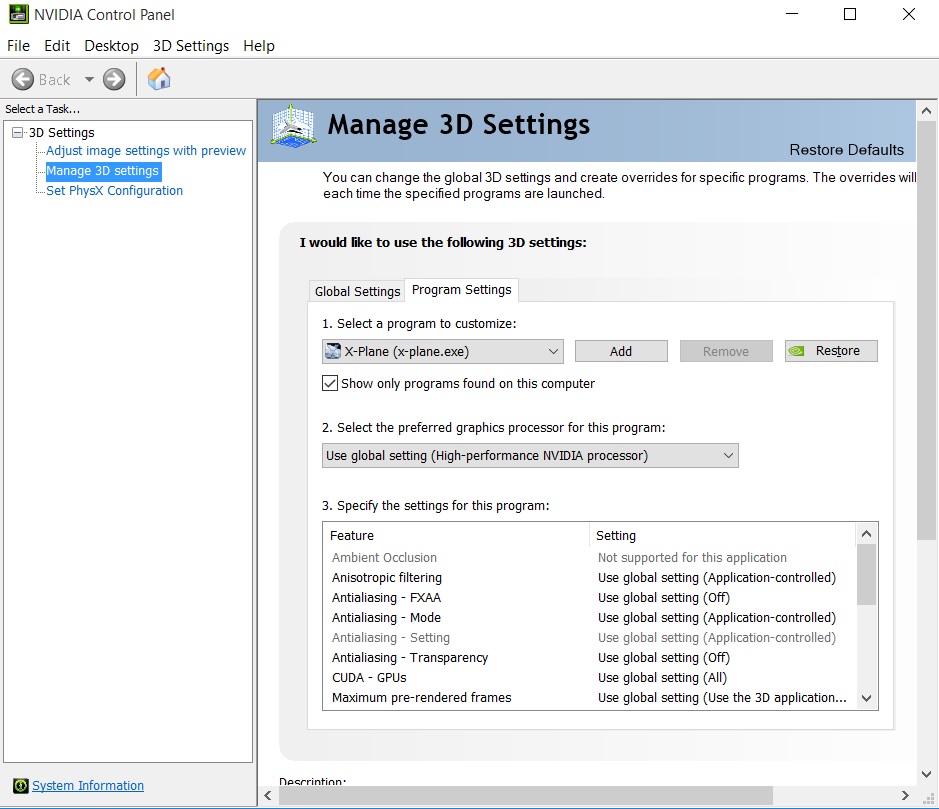Click the X-Plane program icon in dropdown
This screenshot has width=939, height=809.
(332, 352)
